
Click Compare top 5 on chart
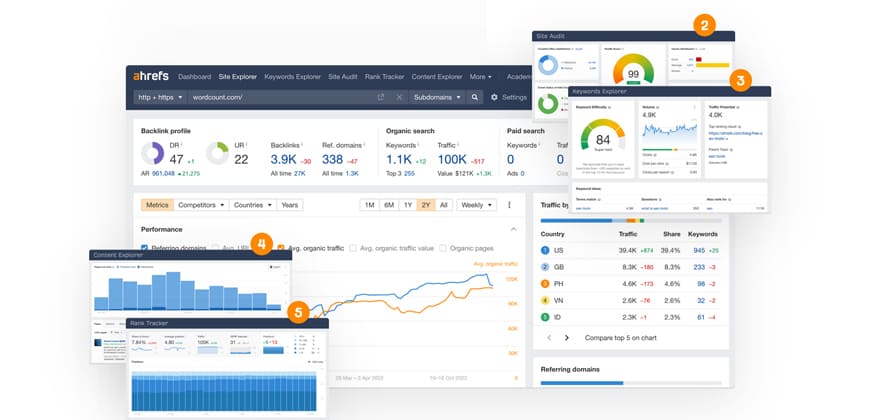pyautogui.click(x=620, y=337)
